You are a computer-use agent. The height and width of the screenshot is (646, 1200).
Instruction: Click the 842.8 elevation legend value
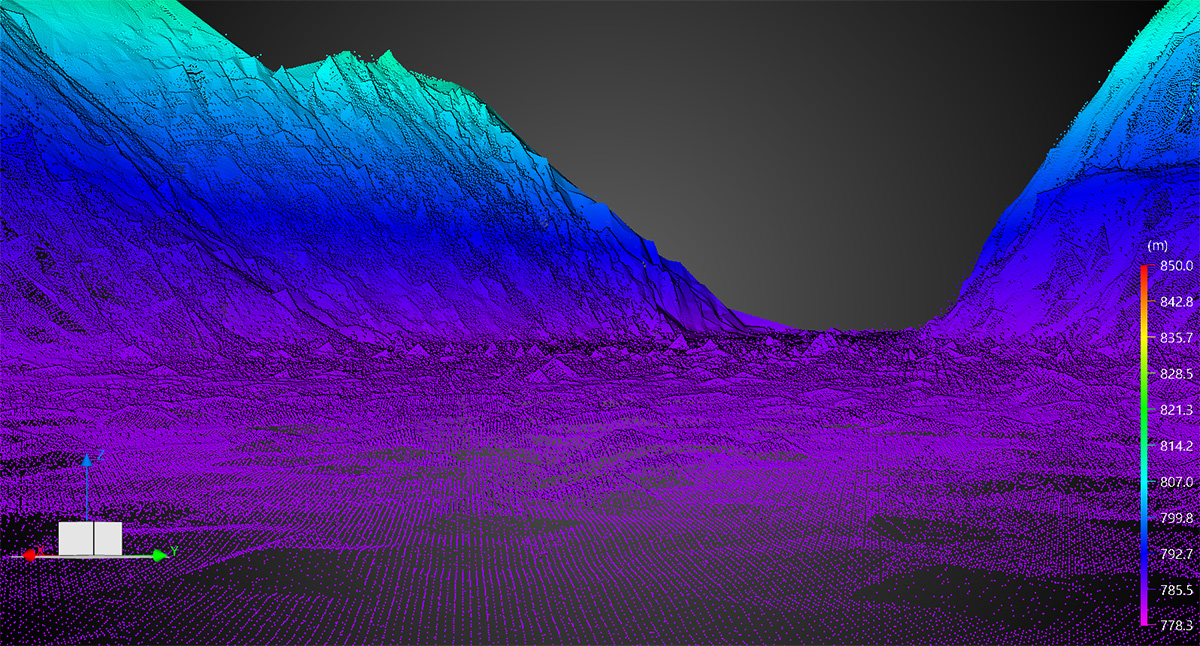point(1175,302)
